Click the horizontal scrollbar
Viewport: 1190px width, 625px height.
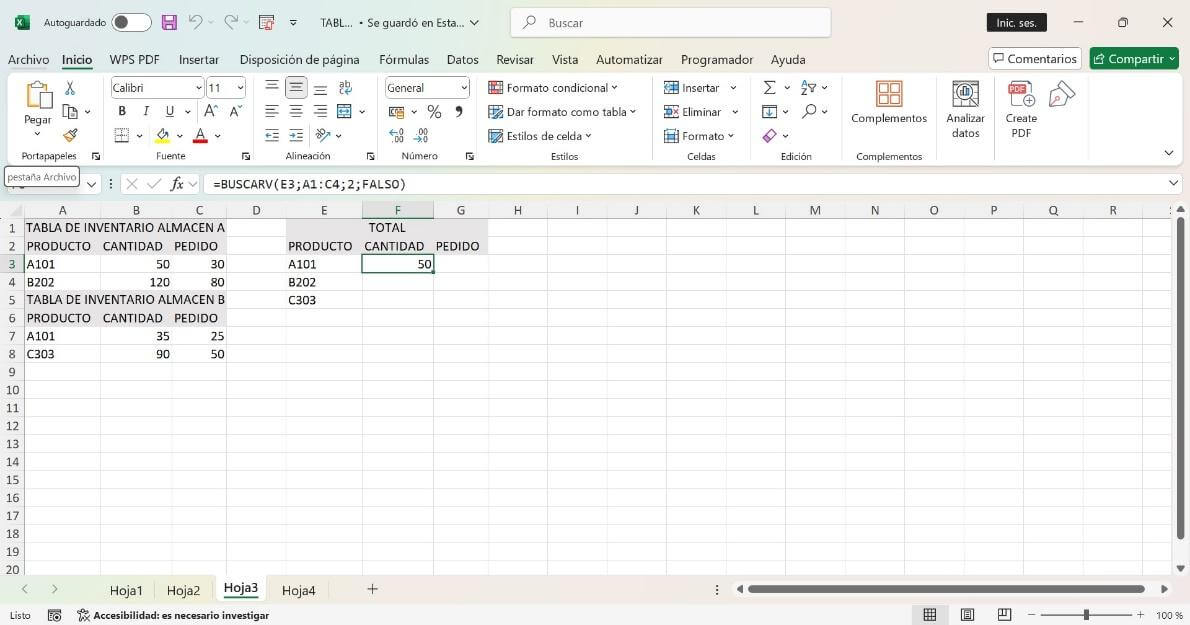(946, 589)
